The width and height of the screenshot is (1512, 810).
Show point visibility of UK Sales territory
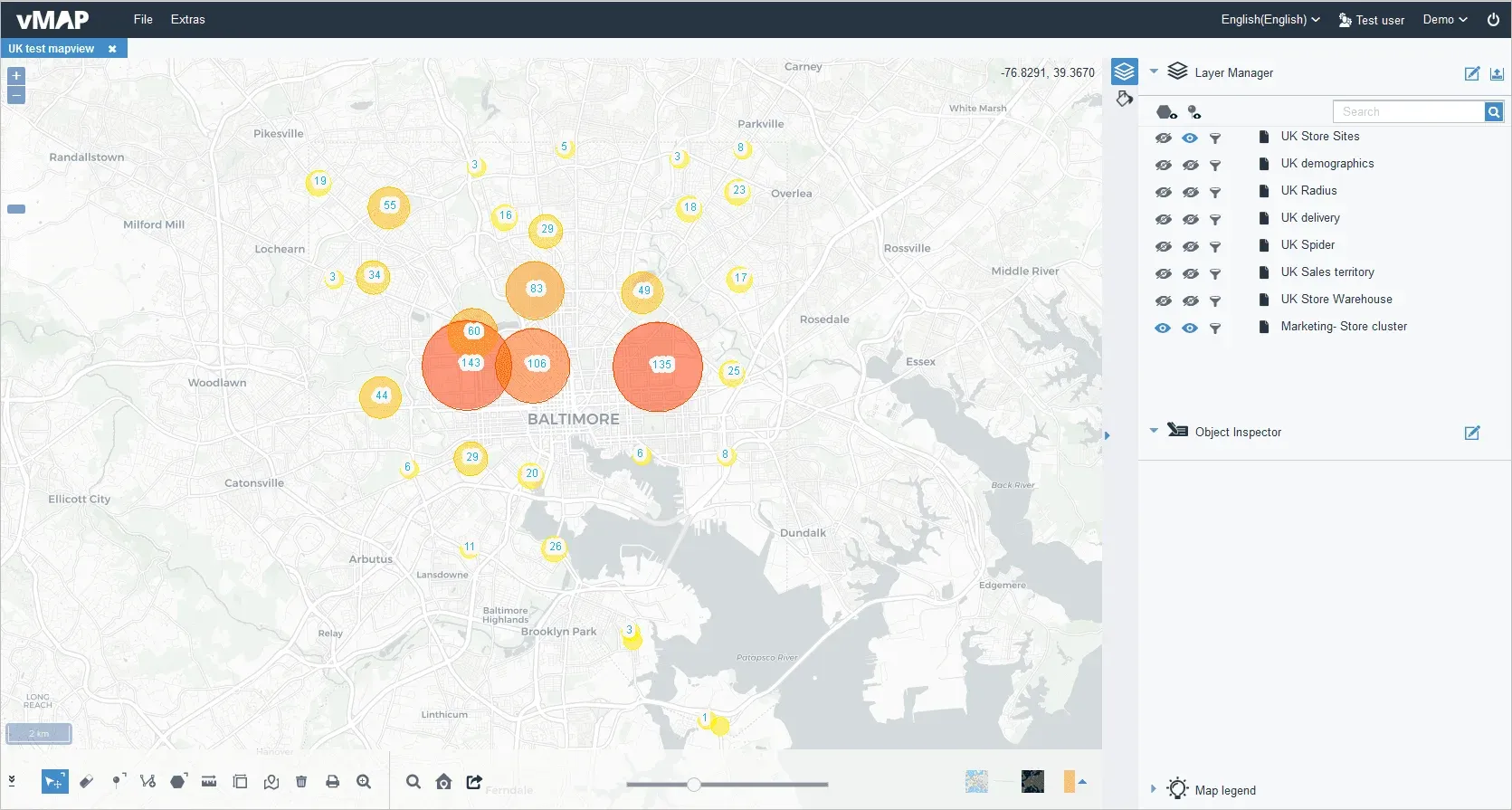coord(1190,274)
